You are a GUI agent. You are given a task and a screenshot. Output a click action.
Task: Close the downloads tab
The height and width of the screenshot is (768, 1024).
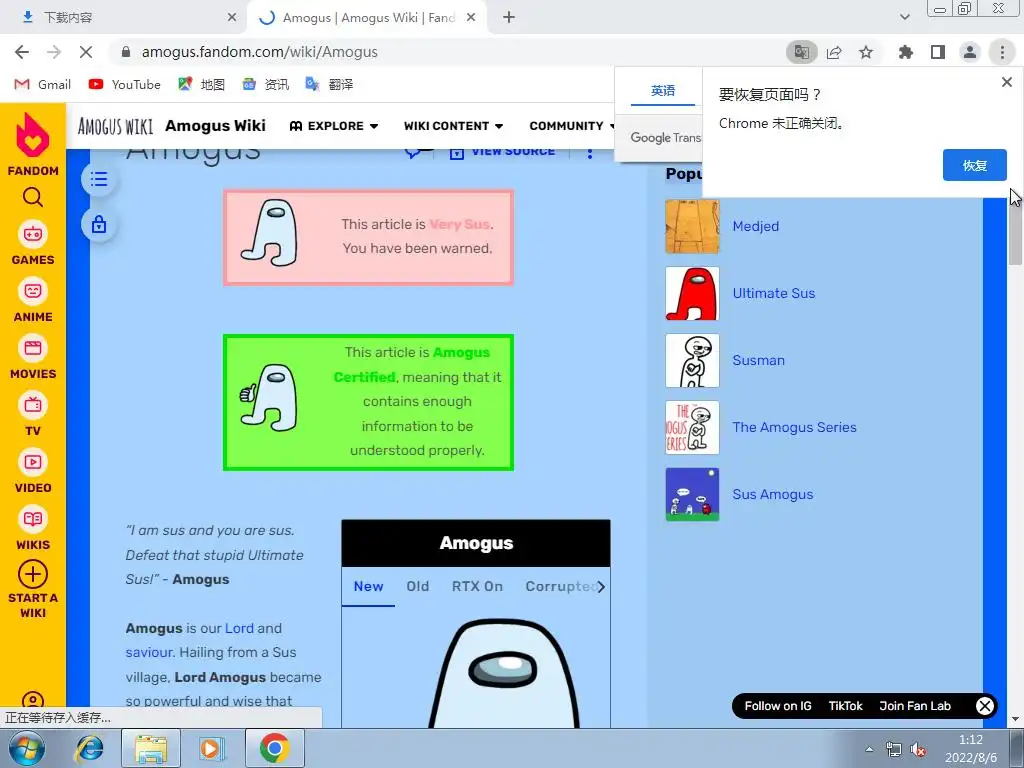pos(232,18)
